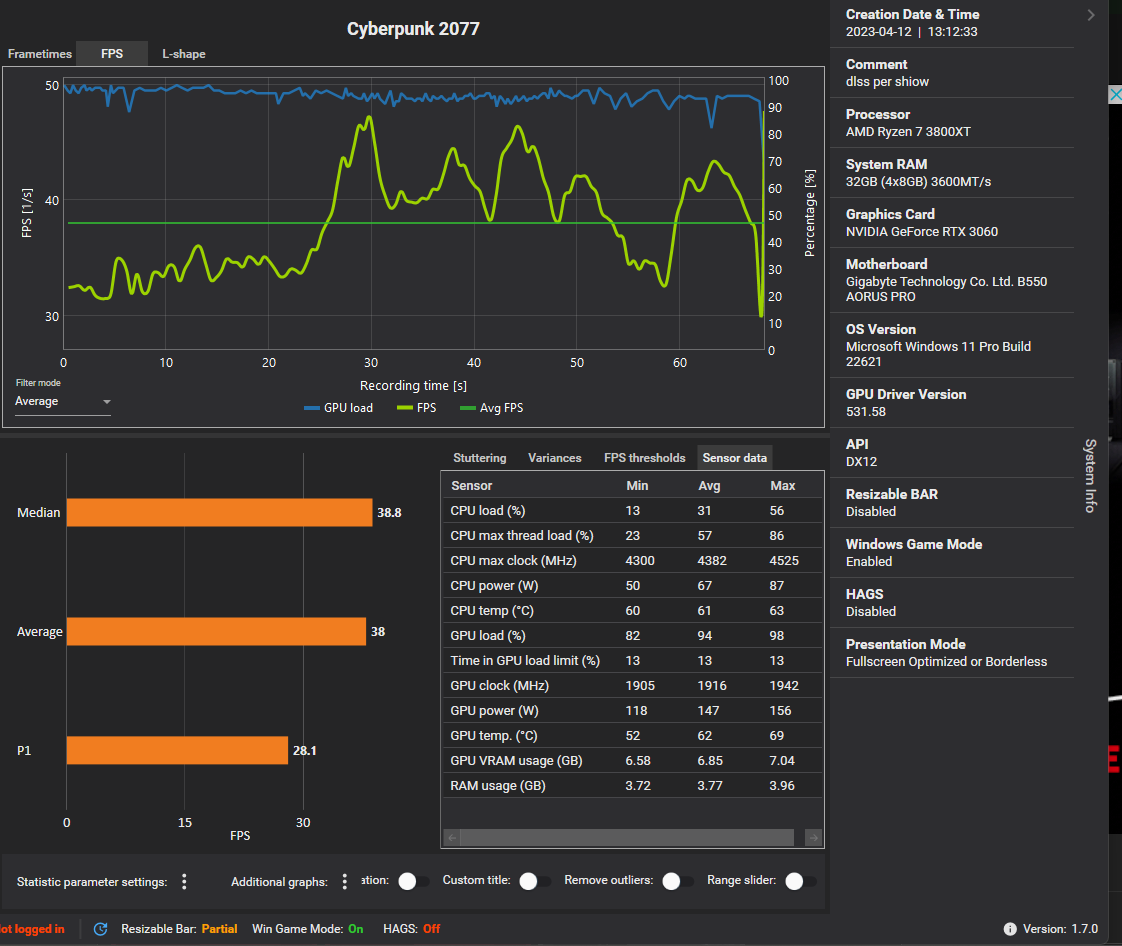The height and width of the screenshot is (946, 1122).
Task: Toggle the Range slider switch
Action: (x=800, y=881)
